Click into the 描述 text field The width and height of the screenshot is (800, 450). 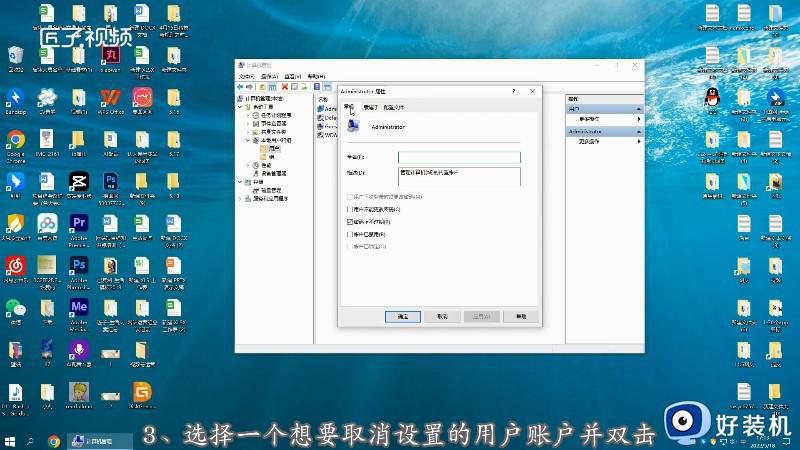[x=459, y=177]
